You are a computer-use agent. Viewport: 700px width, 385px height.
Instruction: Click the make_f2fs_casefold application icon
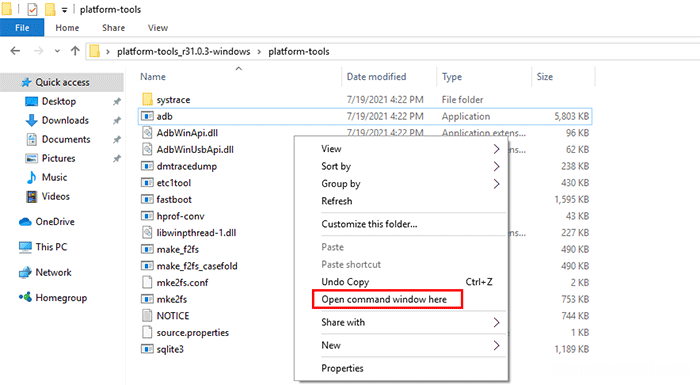coord(147,266)
